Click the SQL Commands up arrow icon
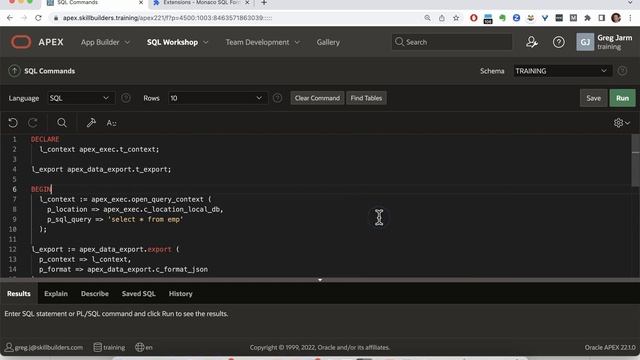The image size is (640, 360). pos(14,71)
